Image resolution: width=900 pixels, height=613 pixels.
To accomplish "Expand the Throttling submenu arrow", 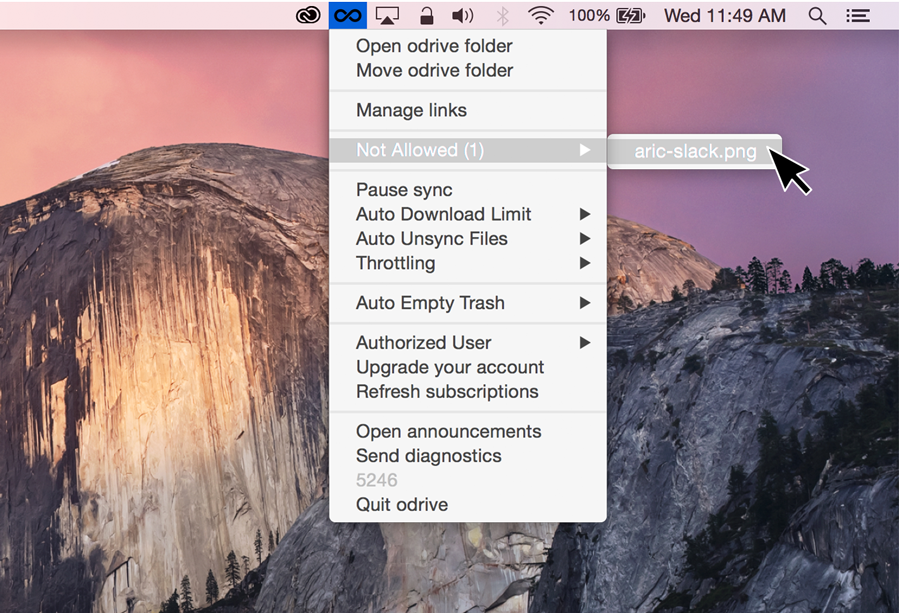I will click(585, 263).
